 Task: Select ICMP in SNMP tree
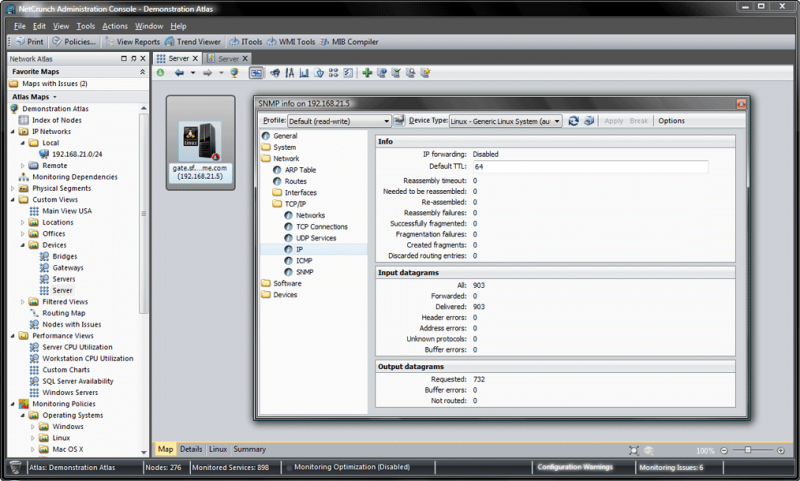[x=304, y=261]
